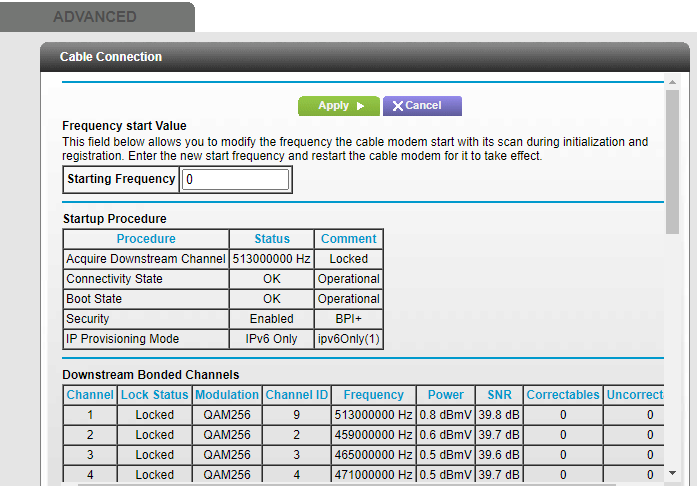Click the 459000000 Hz frequency cell
This screenshot has width=697, height=486.
(373, 435)
